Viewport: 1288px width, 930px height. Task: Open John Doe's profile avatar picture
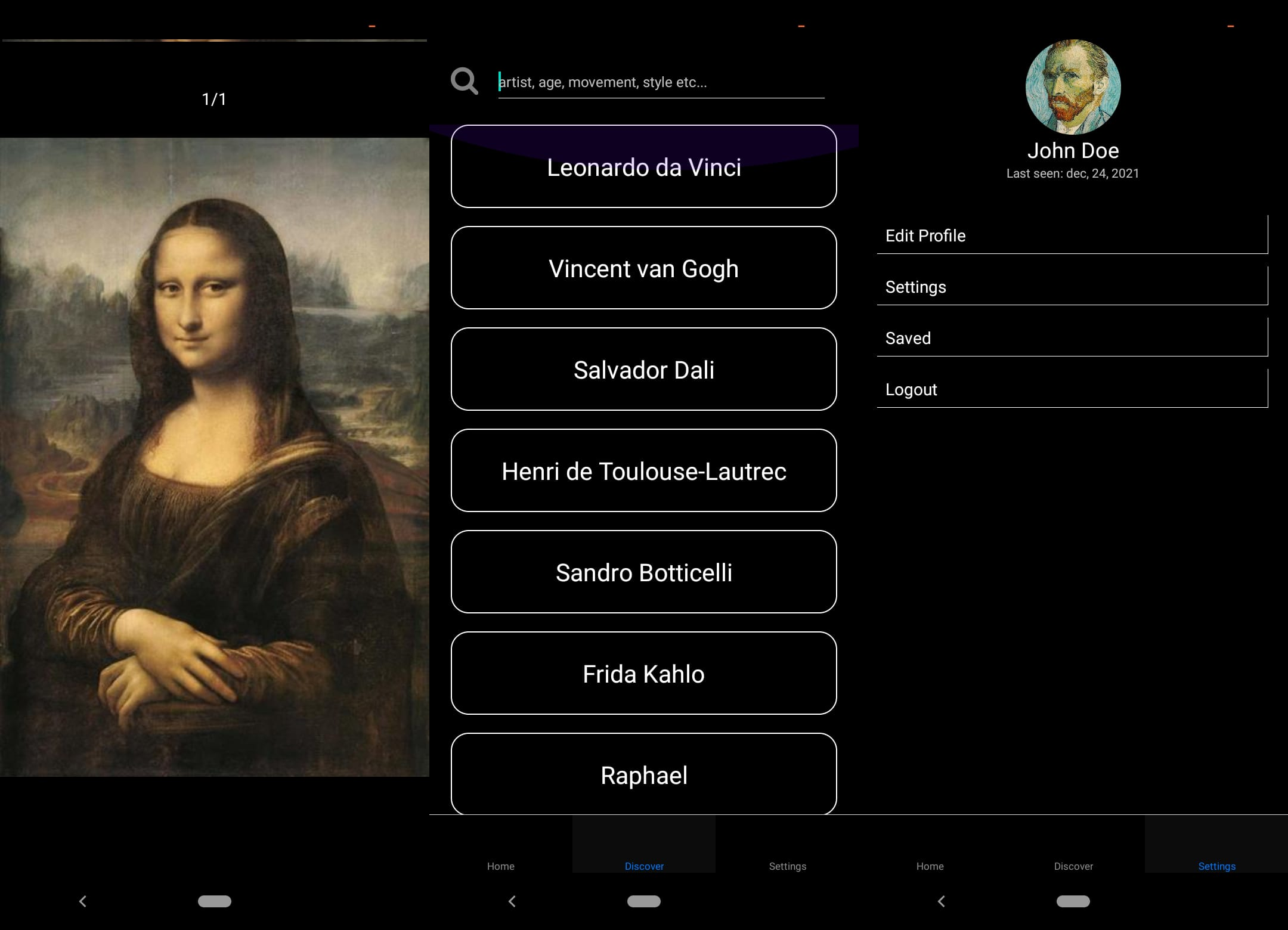point(1073,87)
